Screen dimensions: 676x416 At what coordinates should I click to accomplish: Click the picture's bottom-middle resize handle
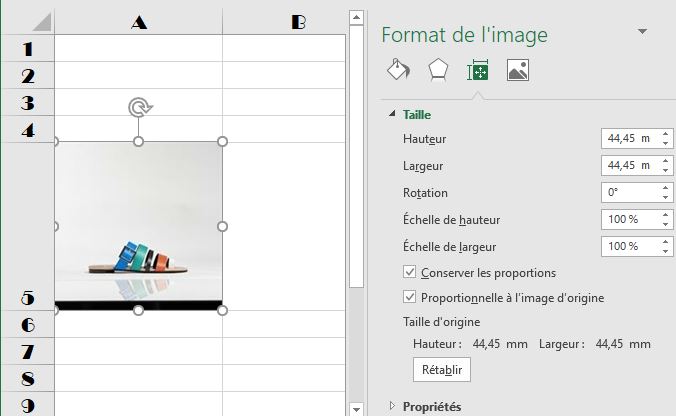point(138,310)
